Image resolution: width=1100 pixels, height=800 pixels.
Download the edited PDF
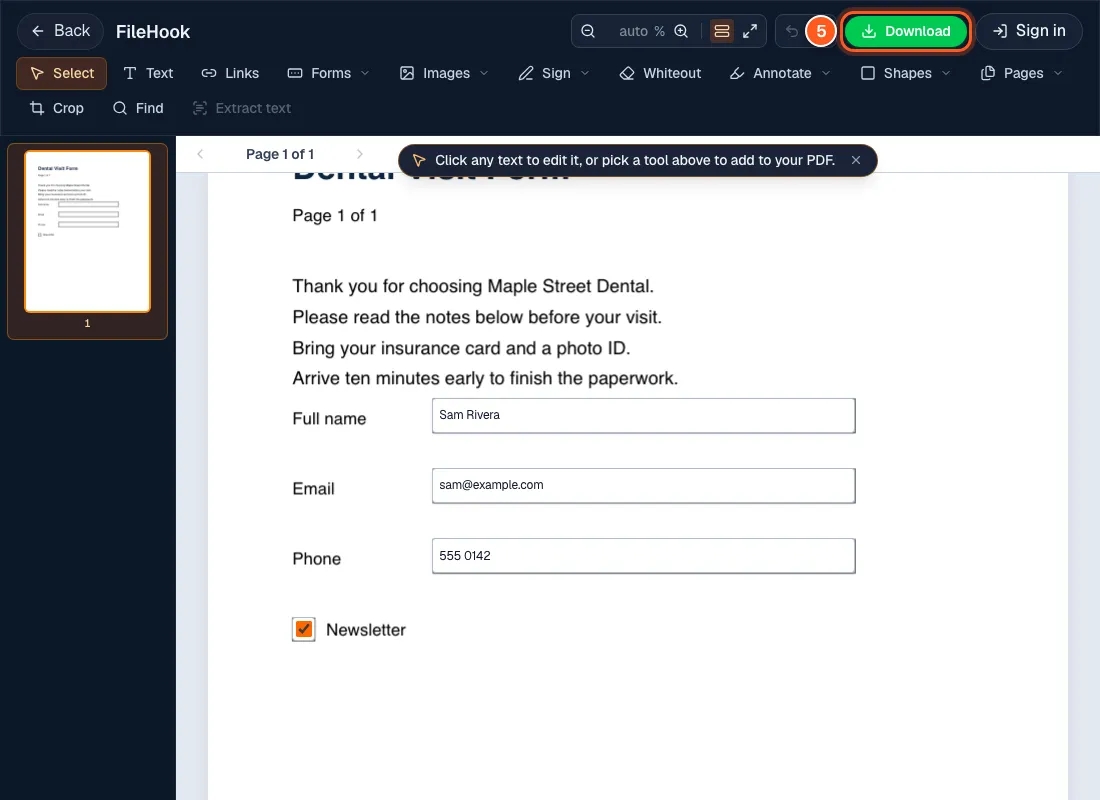pos(906,32)
